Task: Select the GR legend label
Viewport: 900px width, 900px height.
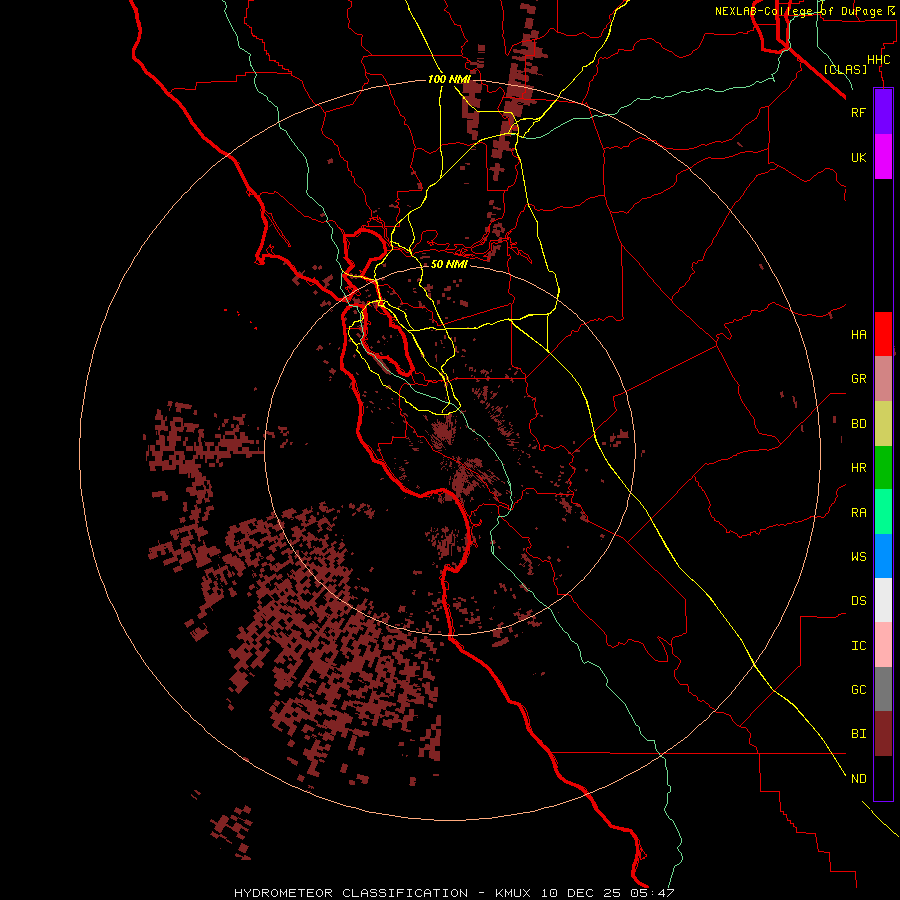Action: (x=858, y=379)
